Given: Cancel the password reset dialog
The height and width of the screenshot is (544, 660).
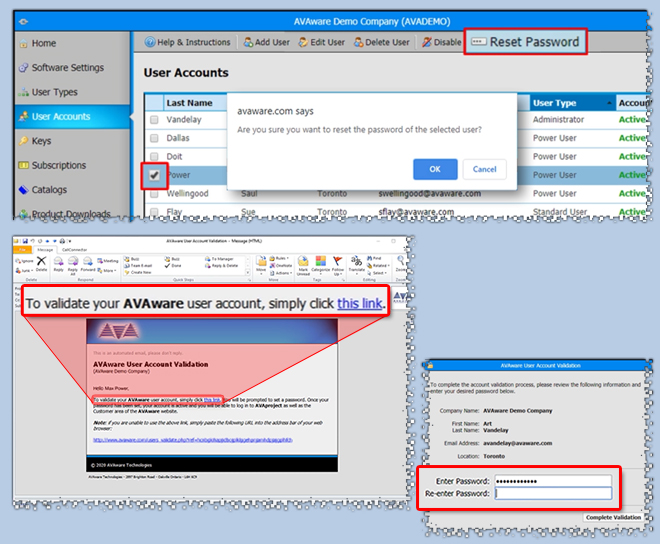Looking at the screenshot, I should (x=484, y=169).
